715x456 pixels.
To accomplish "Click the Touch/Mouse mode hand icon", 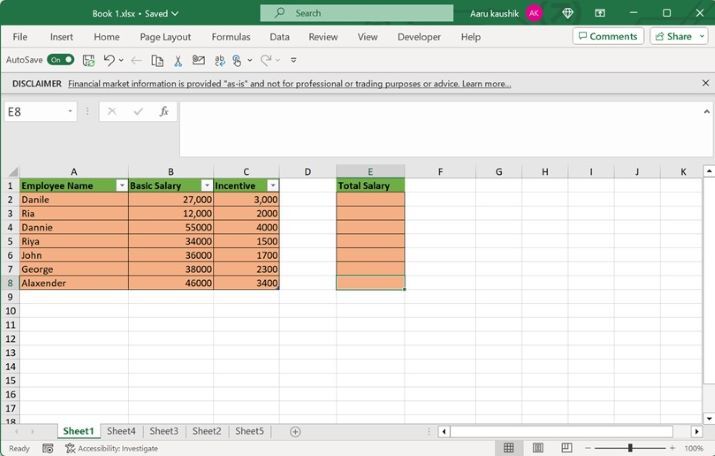I will click(x=237, y=60).
